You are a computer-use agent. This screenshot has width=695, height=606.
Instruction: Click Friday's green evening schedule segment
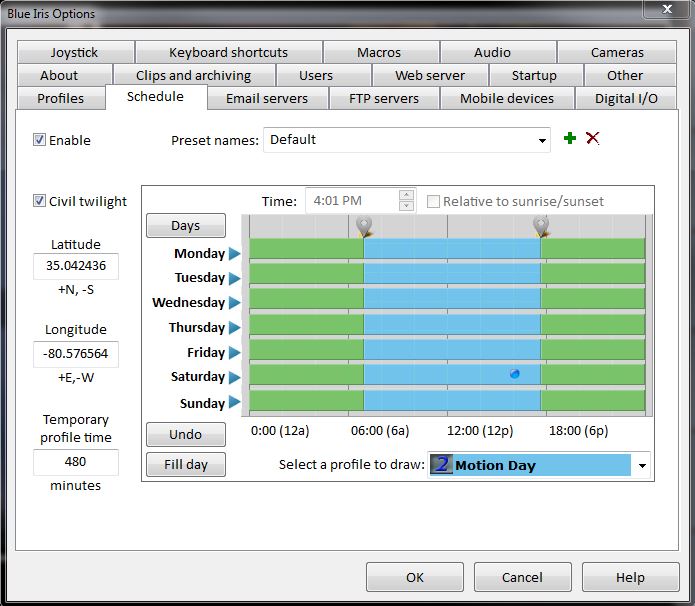593,349
